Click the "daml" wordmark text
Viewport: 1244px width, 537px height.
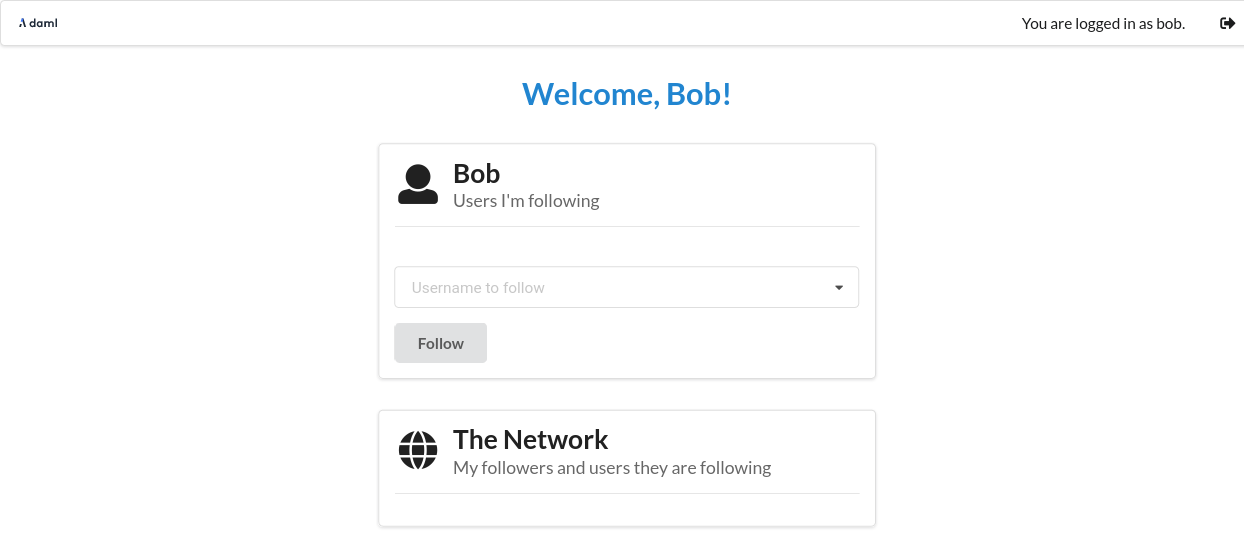pos(44,23)
